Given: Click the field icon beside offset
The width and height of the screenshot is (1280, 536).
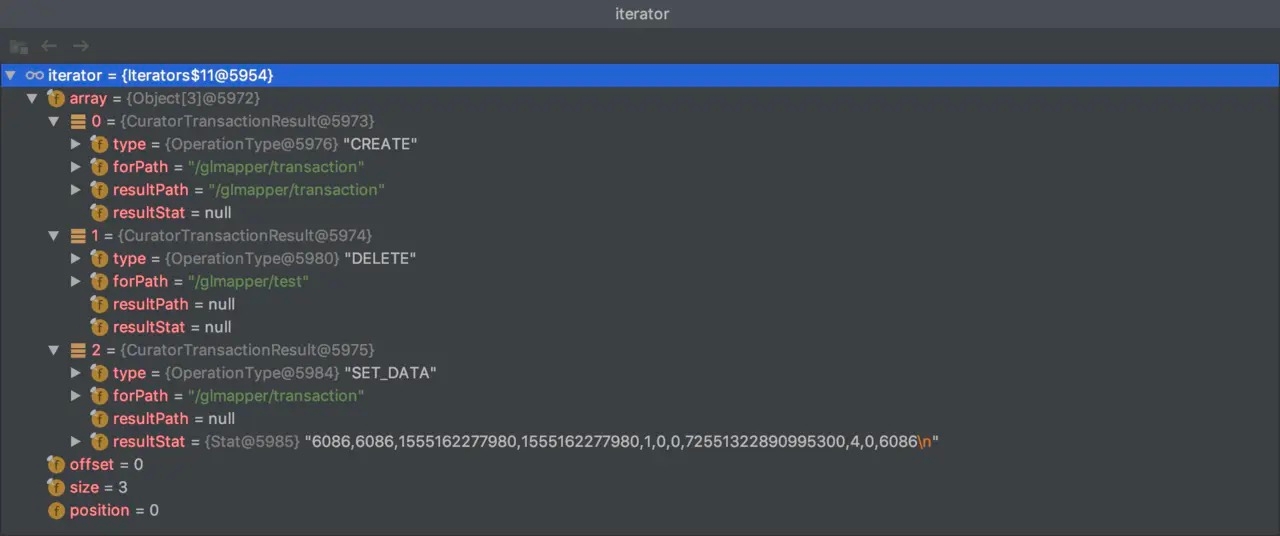Looking at the screenshot, I should click(x=56, y=465).
